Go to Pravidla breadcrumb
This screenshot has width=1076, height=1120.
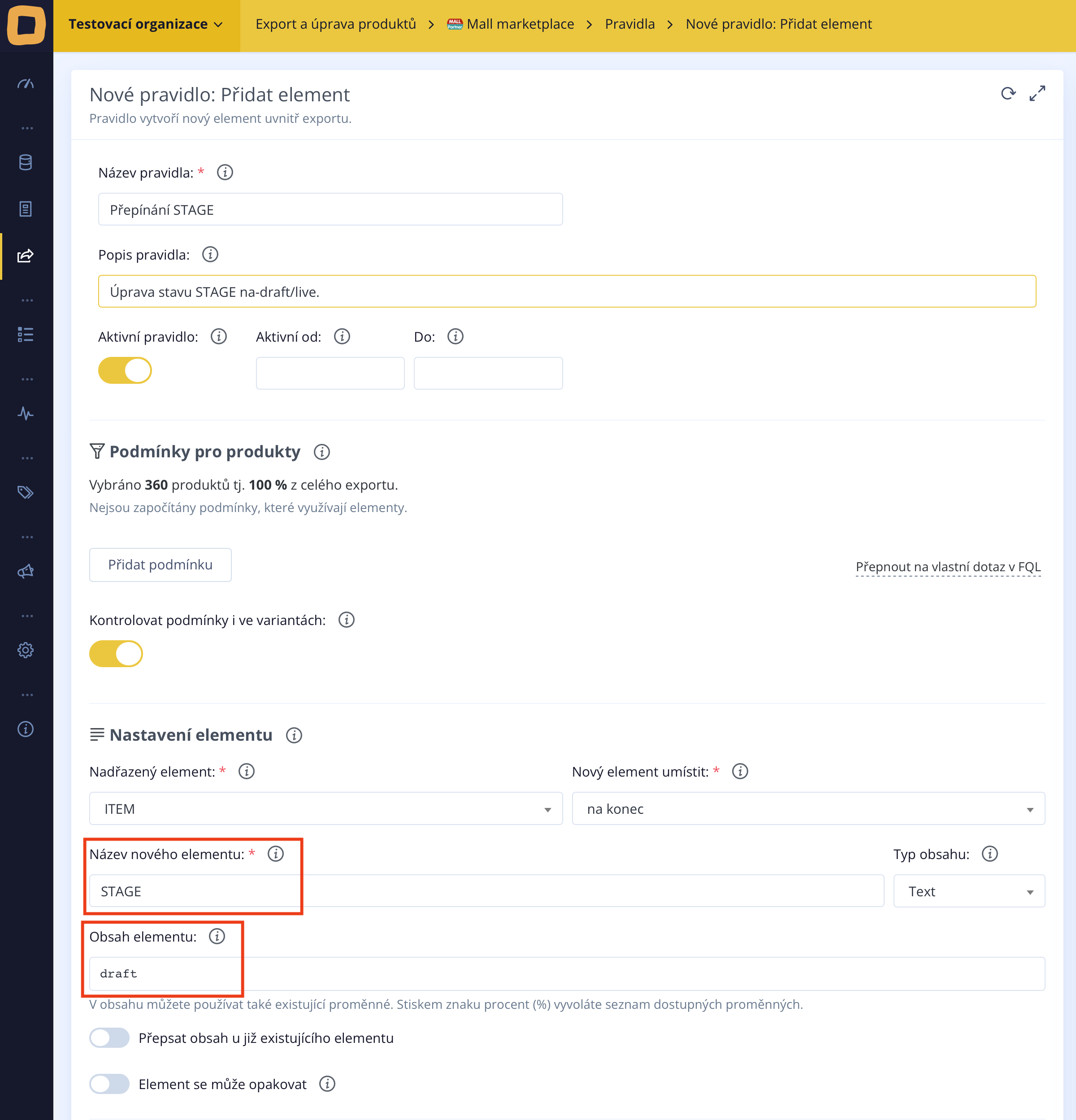click(x=630, y=25)
